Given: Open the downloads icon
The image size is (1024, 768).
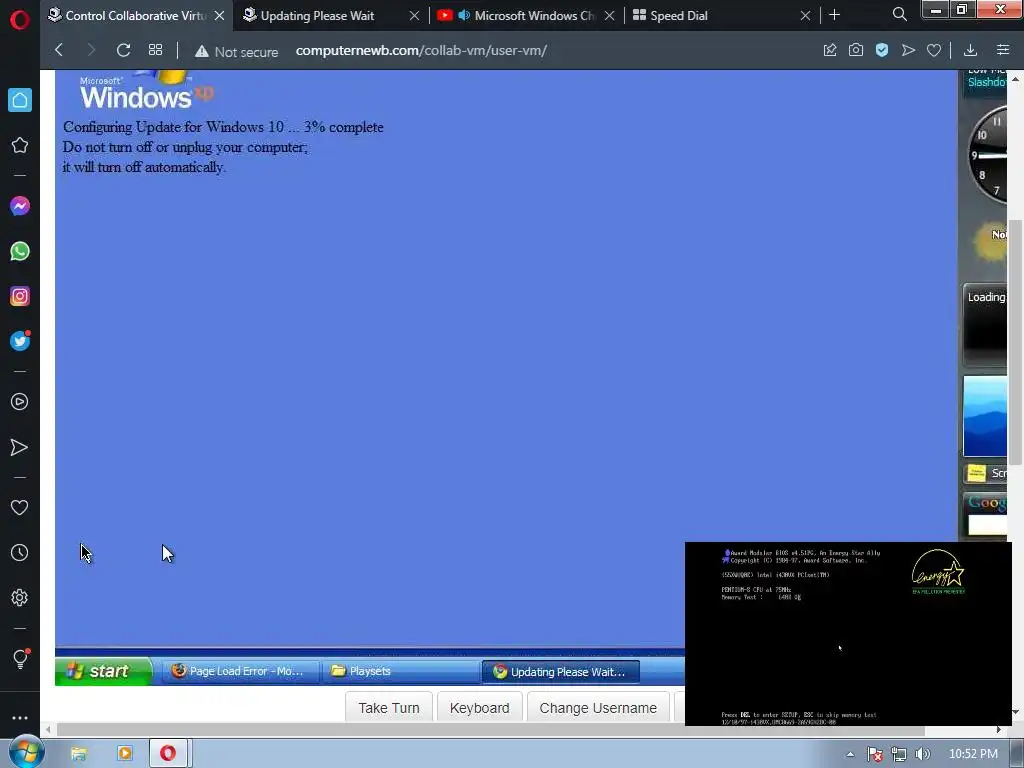Looking at the screenshot, I should (x=970, y=50).
